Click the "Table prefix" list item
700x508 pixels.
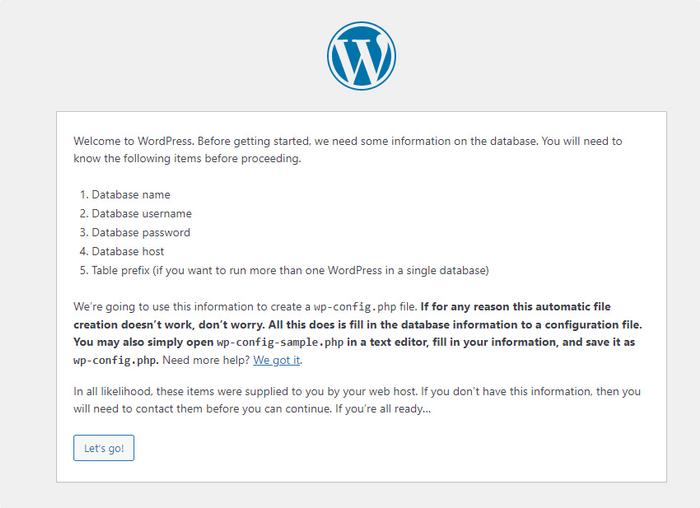(289, 271)
